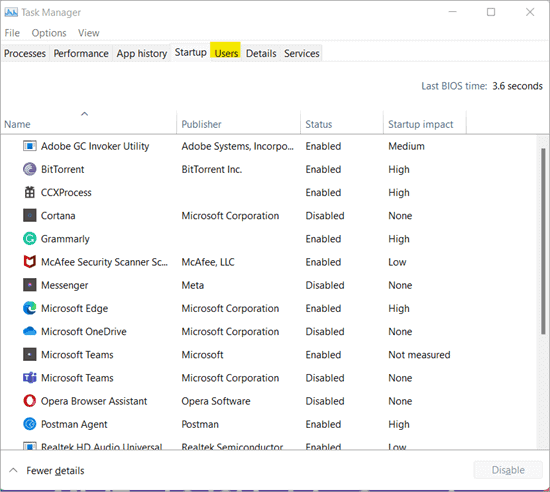Click the Task Manager title bar icon
The height and width of the screenshot is (492, 550).
(11, 13)
